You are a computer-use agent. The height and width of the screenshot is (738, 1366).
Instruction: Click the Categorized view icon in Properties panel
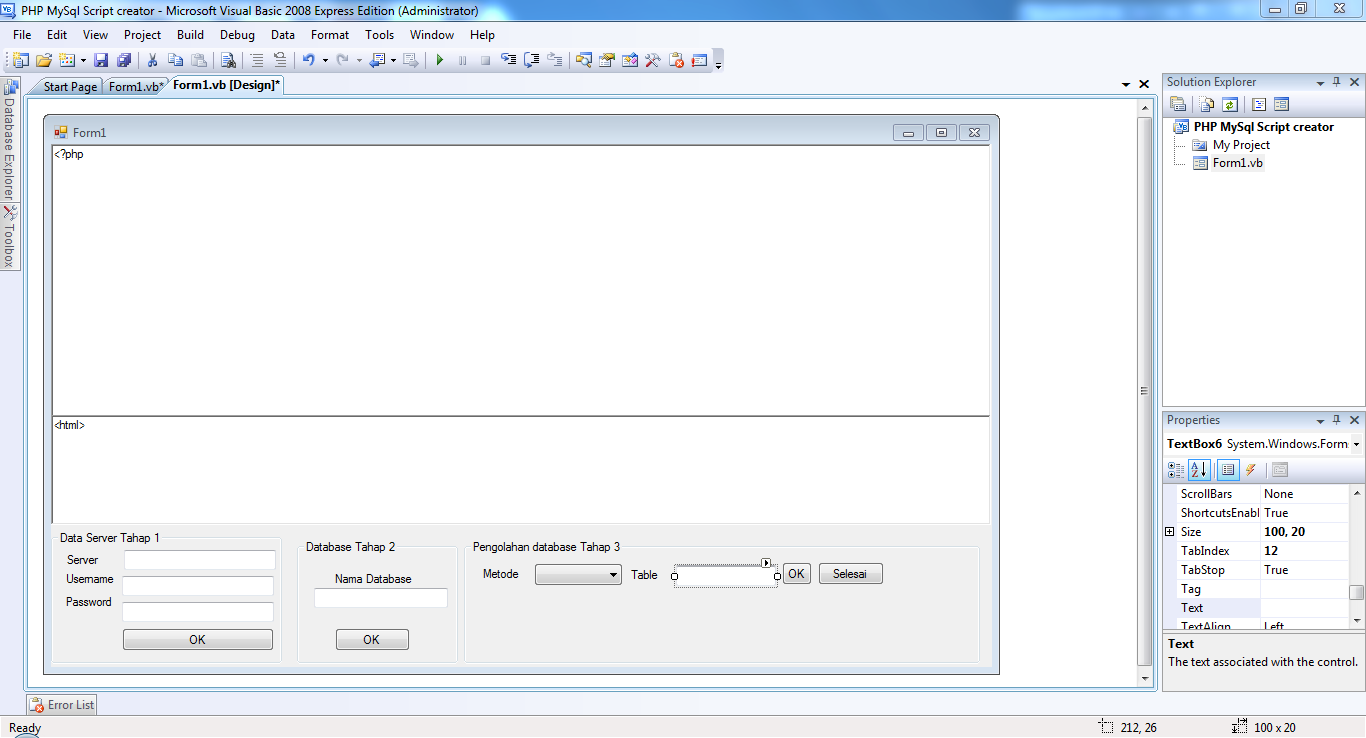[1176, 470]
